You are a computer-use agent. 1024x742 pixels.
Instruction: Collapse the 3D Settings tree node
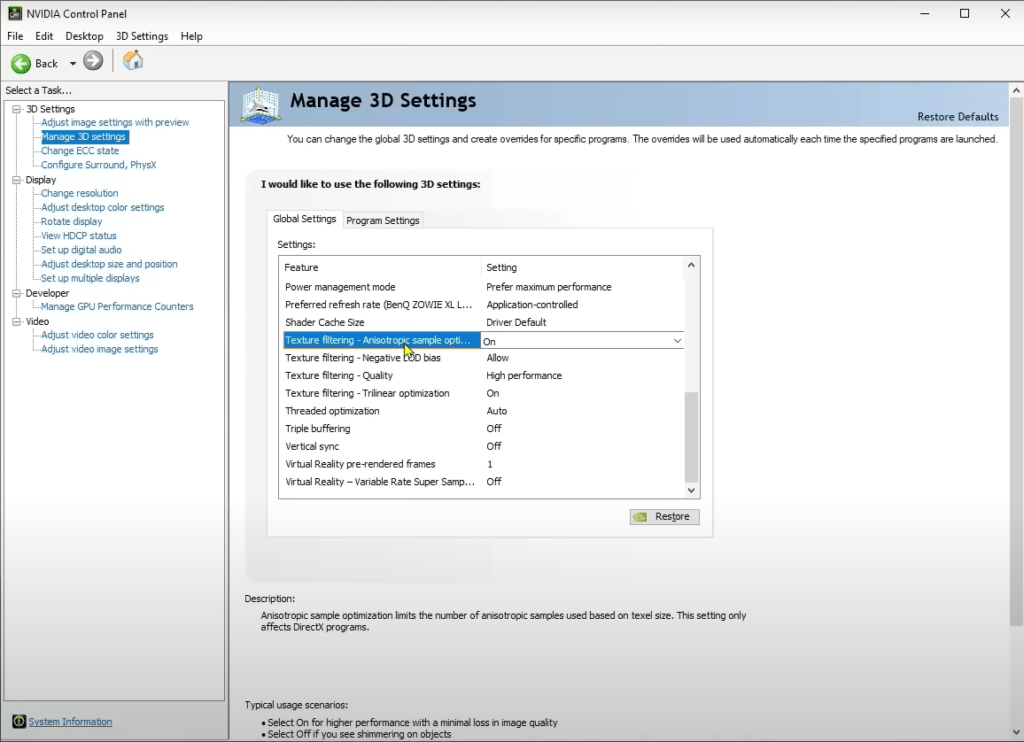[x=16, y=109]
